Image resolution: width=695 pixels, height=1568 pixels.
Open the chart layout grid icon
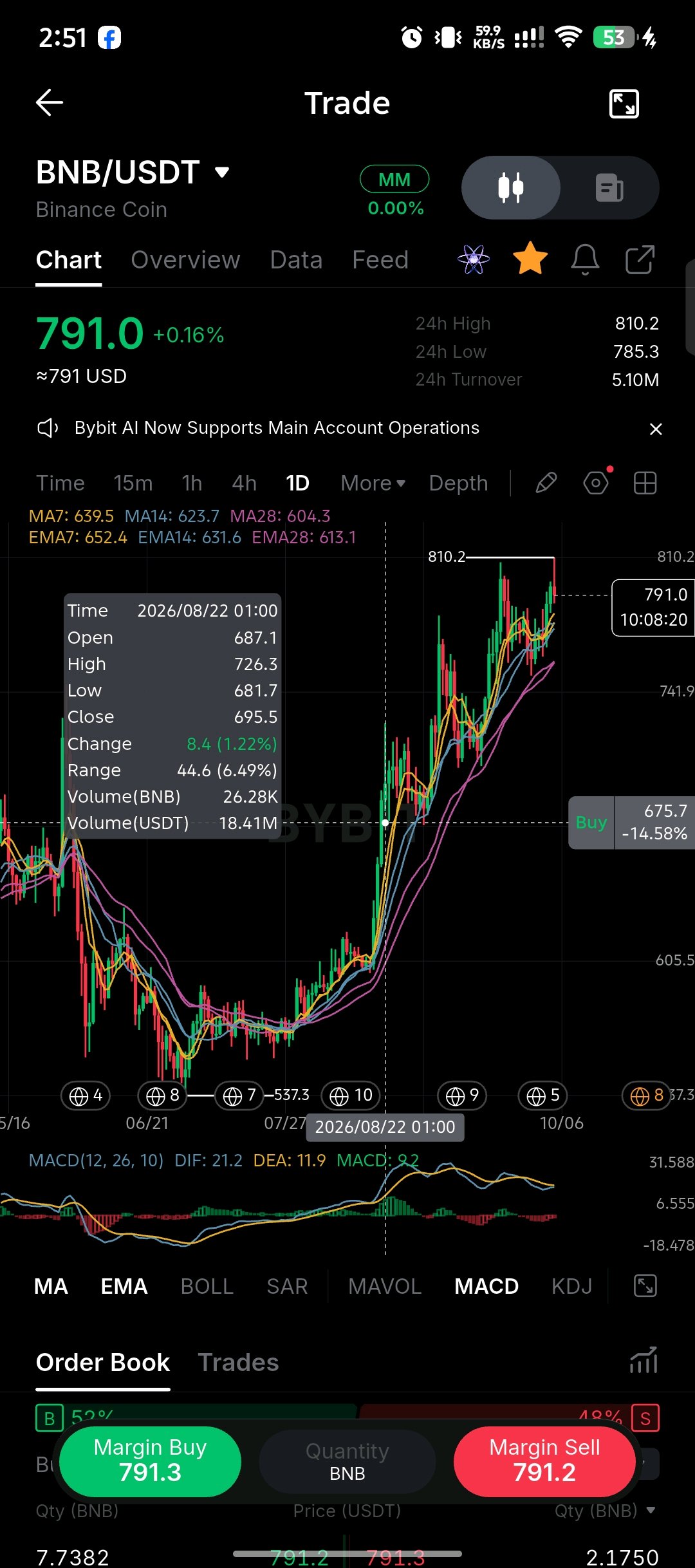pos(645,483)
